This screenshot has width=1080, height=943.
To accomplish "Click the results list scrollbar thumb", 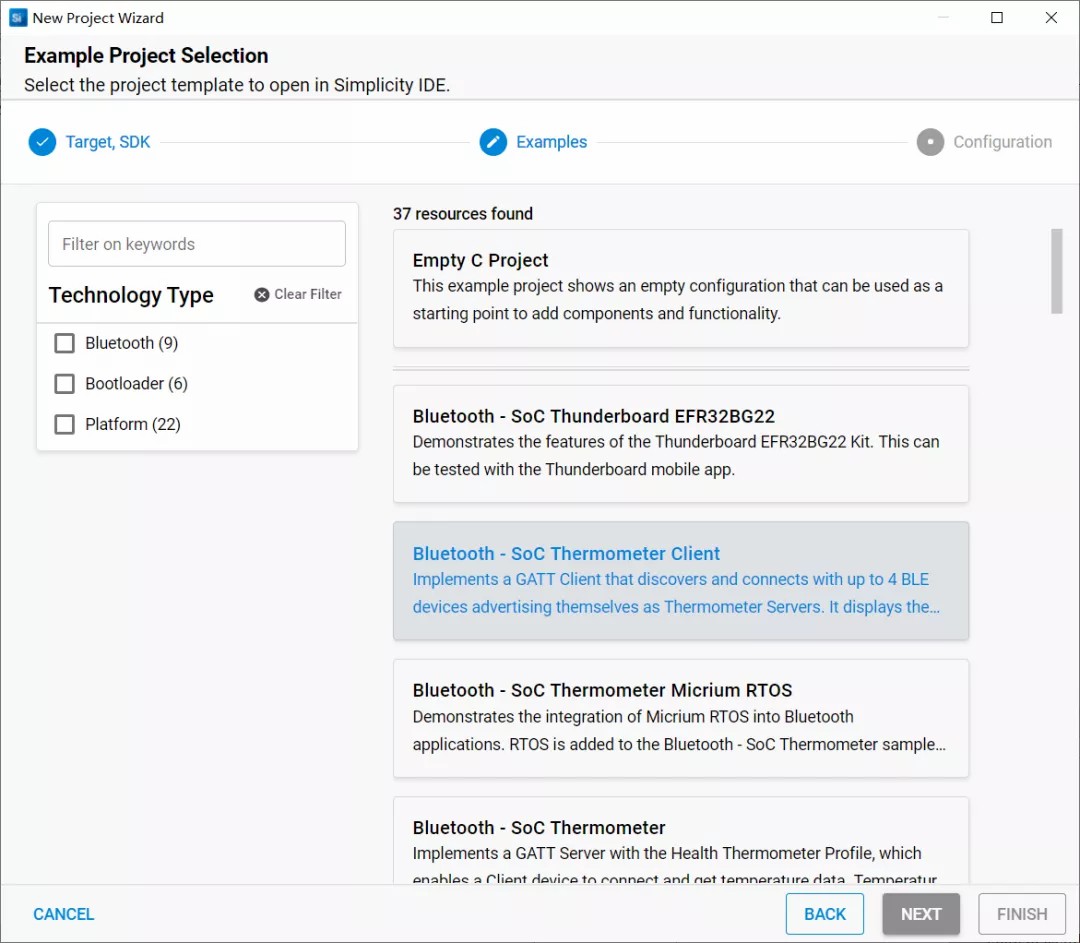I will coord(1057,271).
